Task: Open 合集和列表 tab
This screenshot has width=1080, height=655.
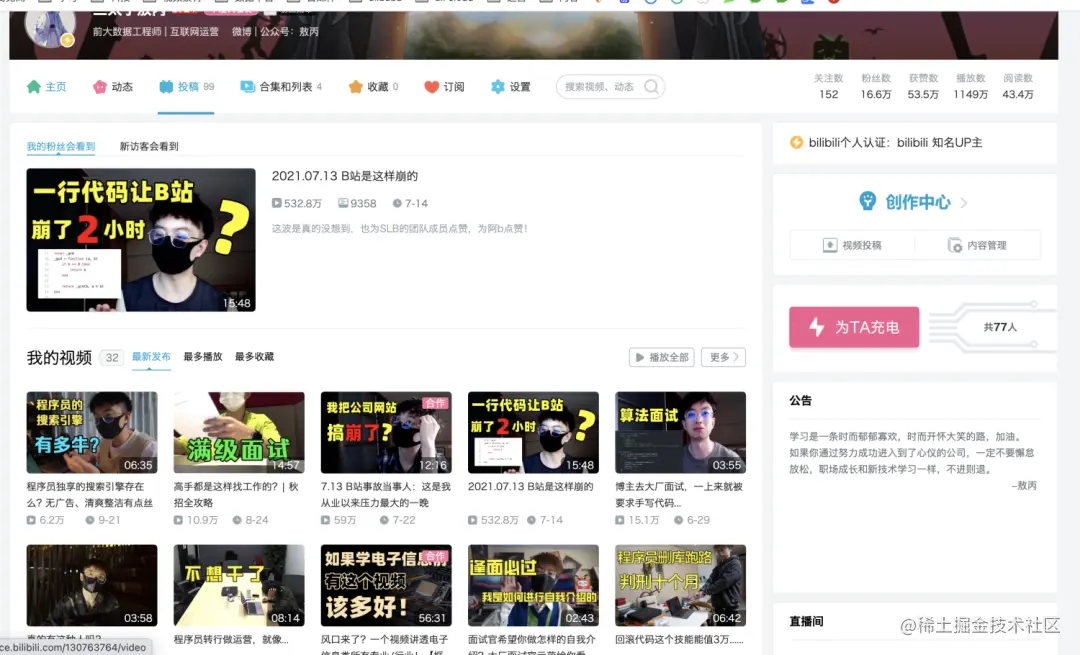Action: pos(281,87)
